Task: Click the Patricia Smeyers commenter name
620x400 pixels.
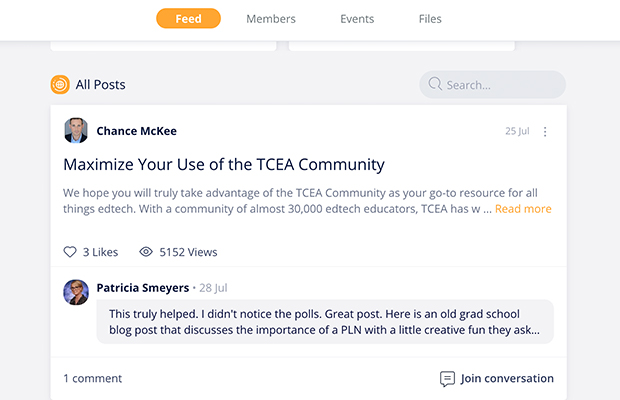Action: tap(142, 288)
